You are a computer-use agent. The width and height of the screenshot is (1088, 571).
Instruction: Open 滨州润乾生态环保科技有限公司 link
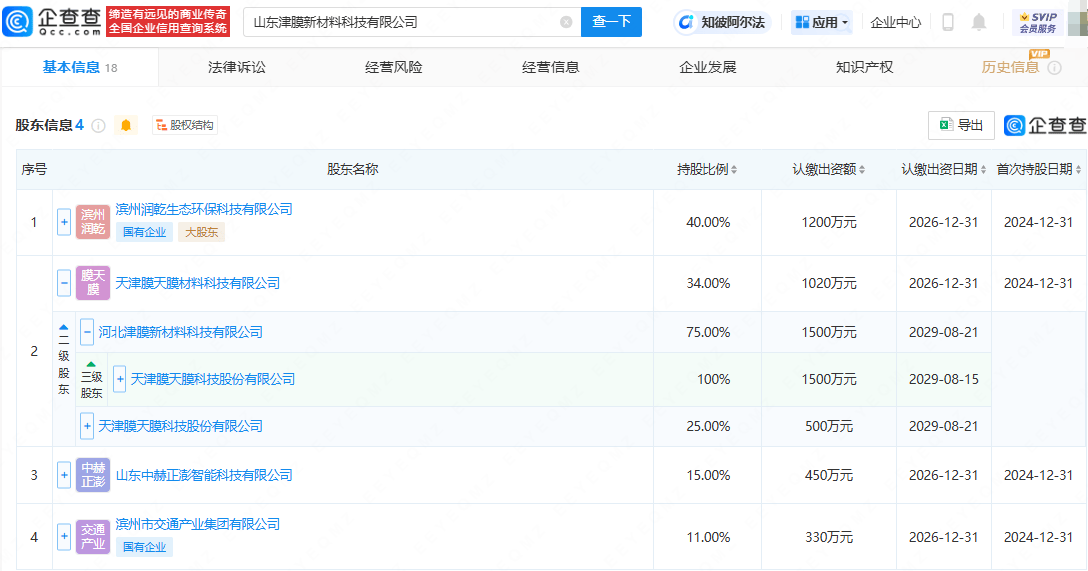[204, 210]
